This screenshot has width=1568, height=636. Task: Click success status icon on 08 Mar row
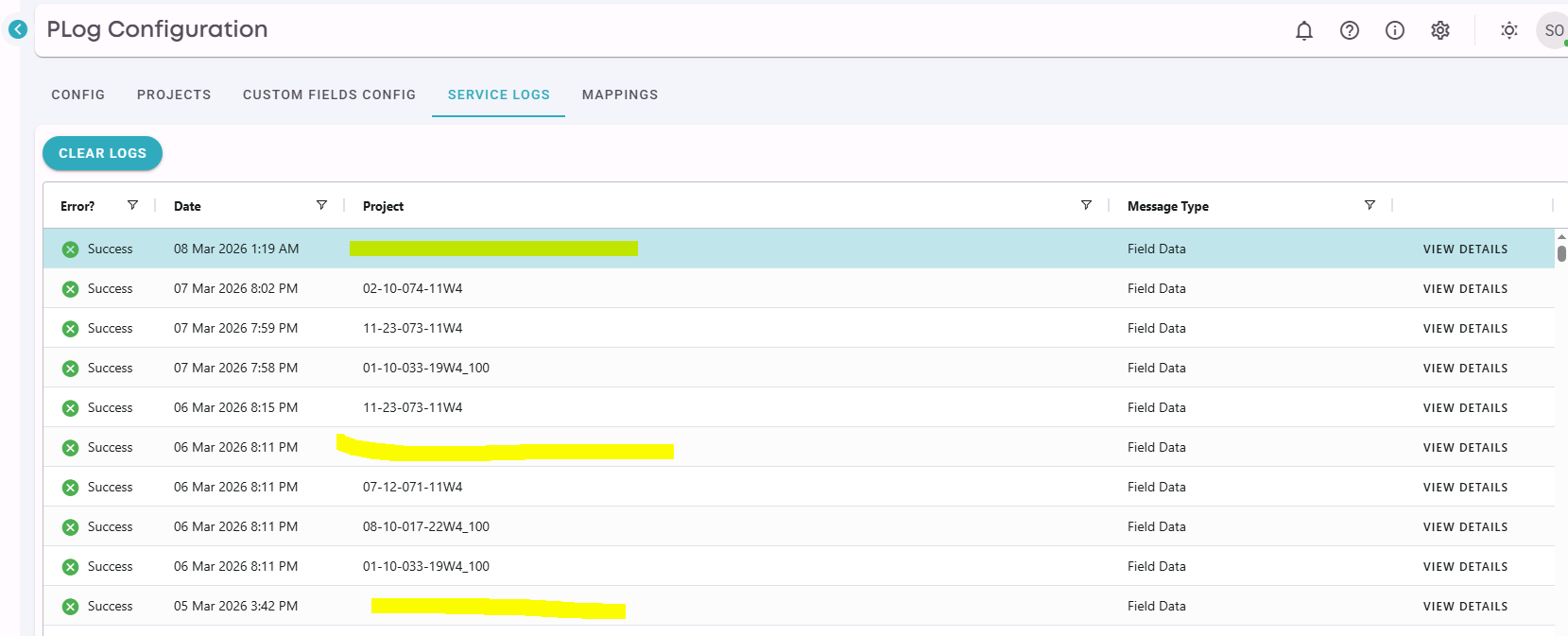[x=70, y=249]
